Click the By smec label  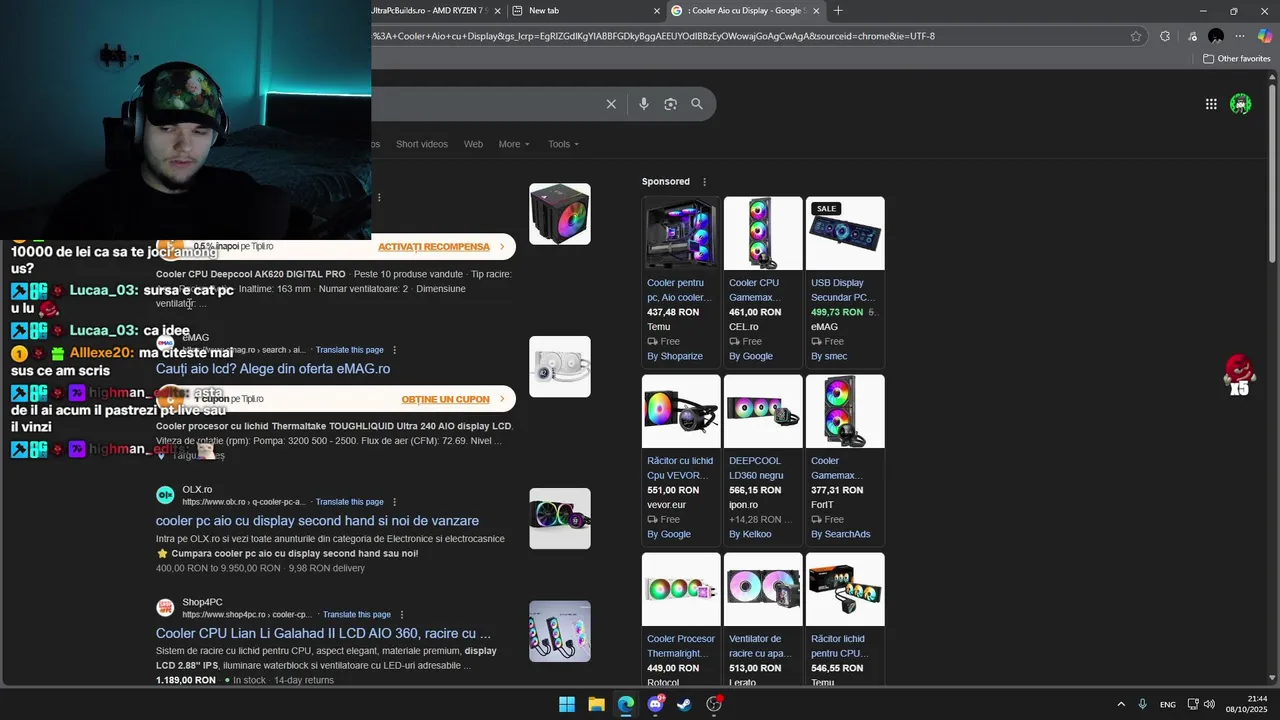point(829,356)
